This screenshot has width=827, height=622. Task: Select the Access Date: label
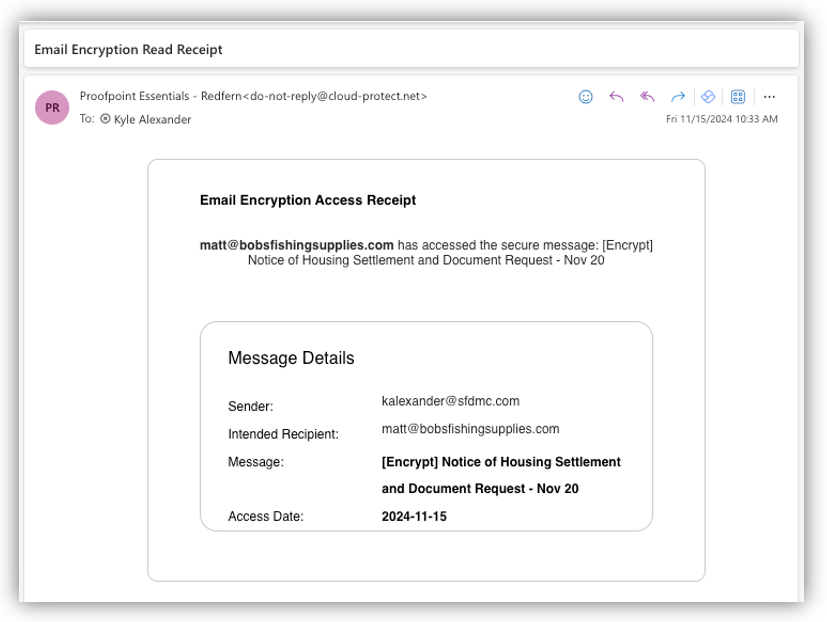point(266,516)
